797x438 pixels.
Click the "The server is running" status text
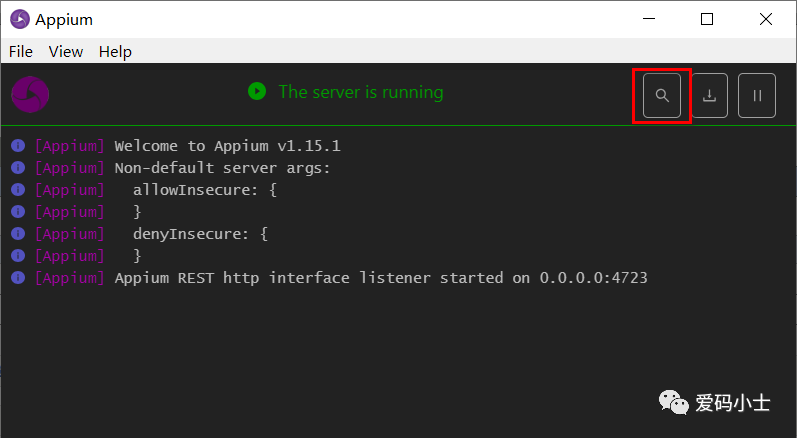361,92
